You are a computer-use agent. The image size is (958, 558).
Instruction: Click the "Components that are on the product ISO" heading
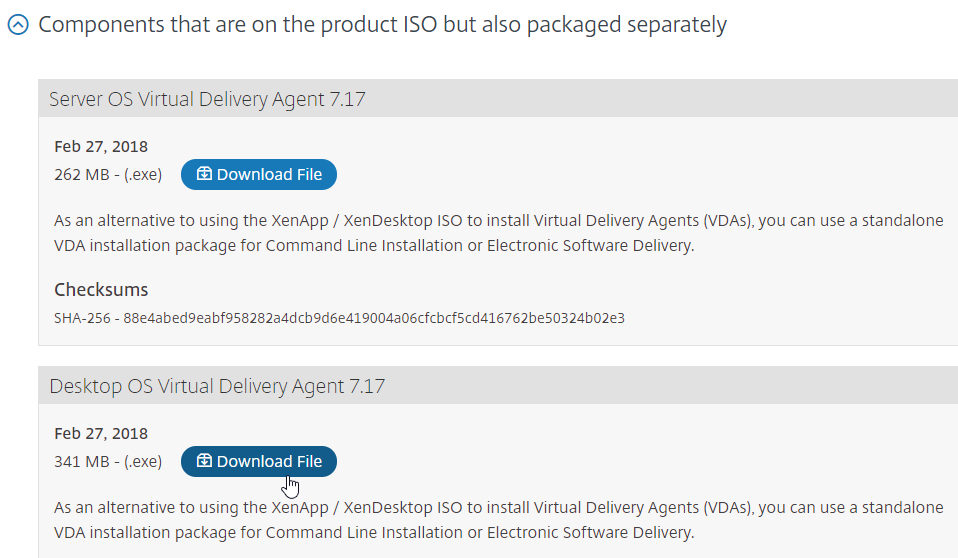point(382,25)
